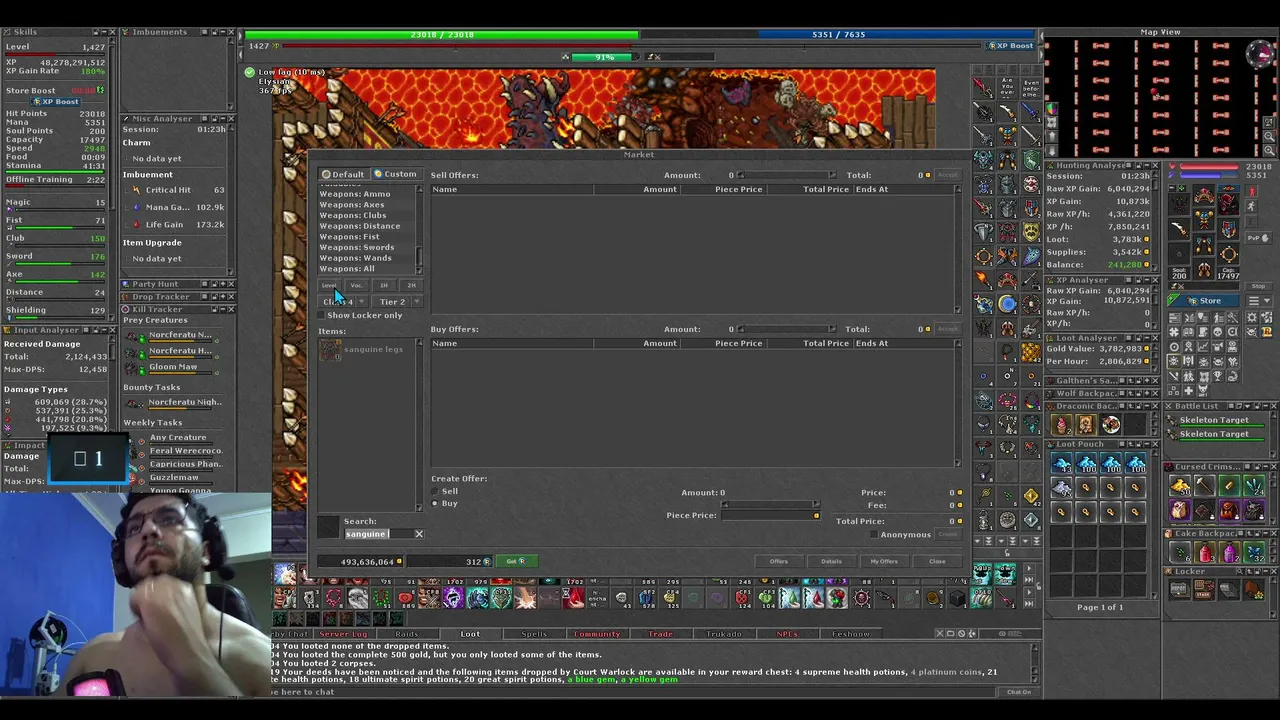Toggle the Level filter button
The image size is (1280, 720).
pyautogui.click(x=329, y=286)
